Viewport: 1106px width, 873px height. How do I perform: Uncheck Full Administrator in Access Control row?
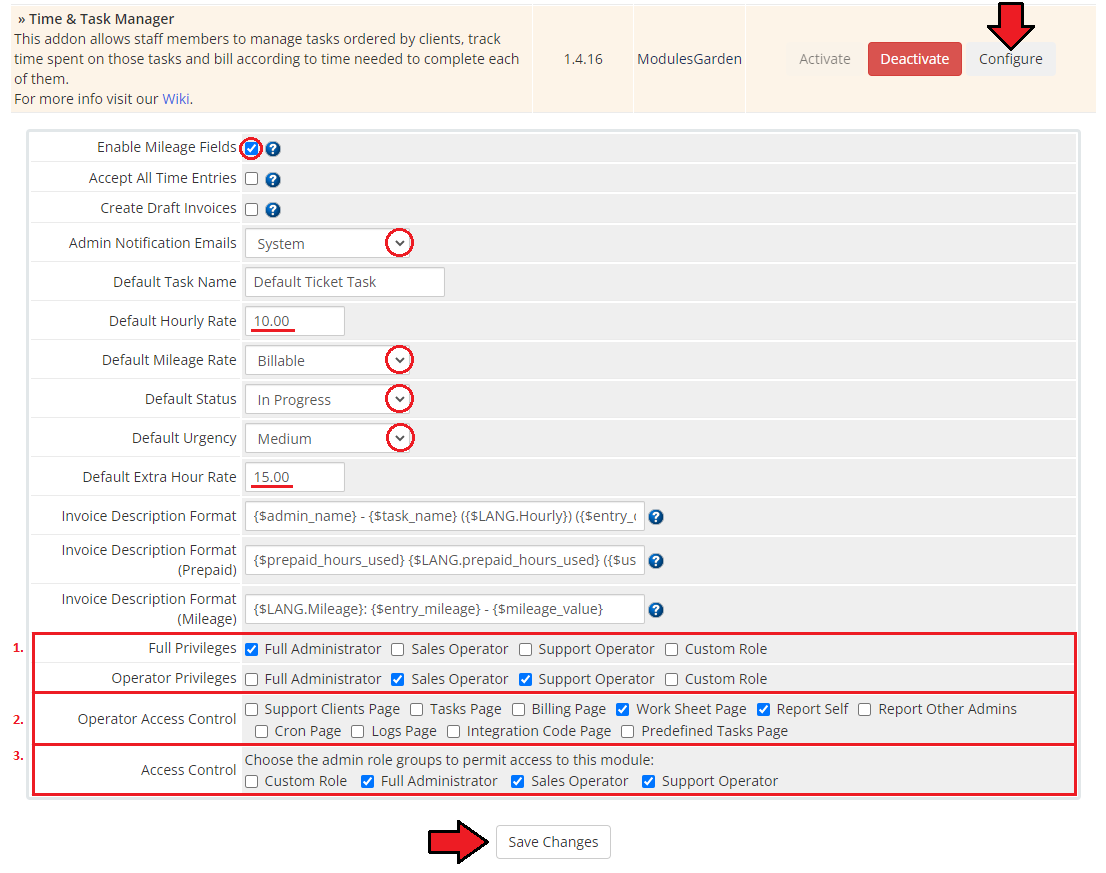coord(367,781)
